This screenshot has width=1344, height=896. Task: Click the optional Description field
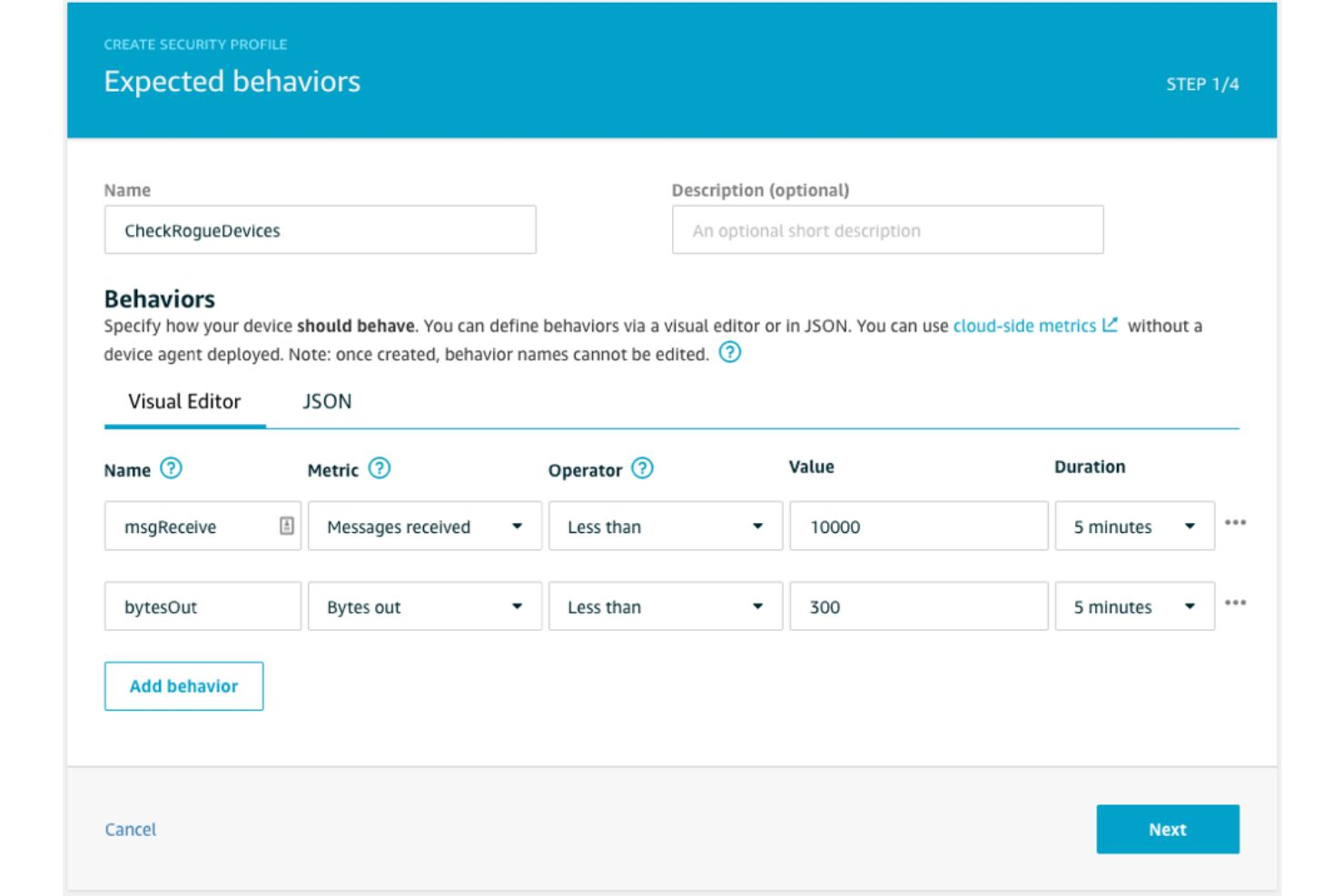(887, 230)
